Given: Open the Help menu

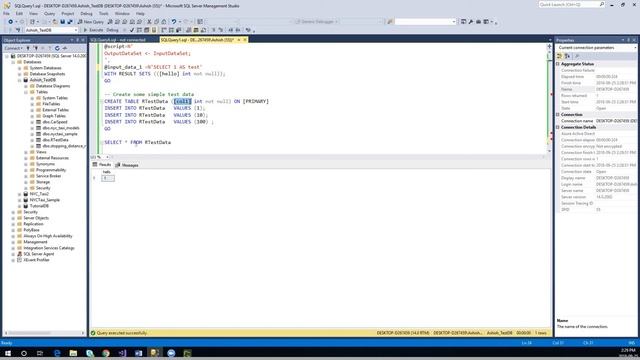Looking at the screenshot, I should pos(140,13).
